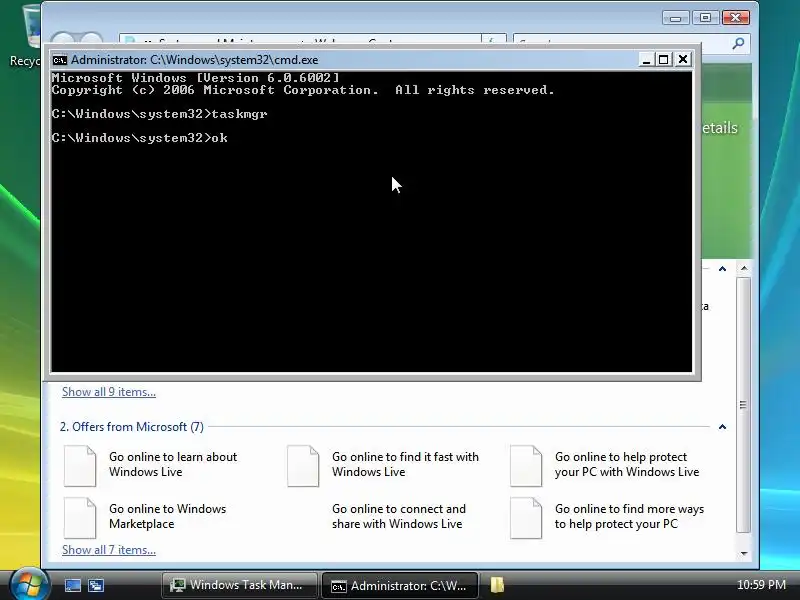Click the Administrator cmd taskbar button
The height and width of the screenshot is (600, 800).
[x=400, y=585]
